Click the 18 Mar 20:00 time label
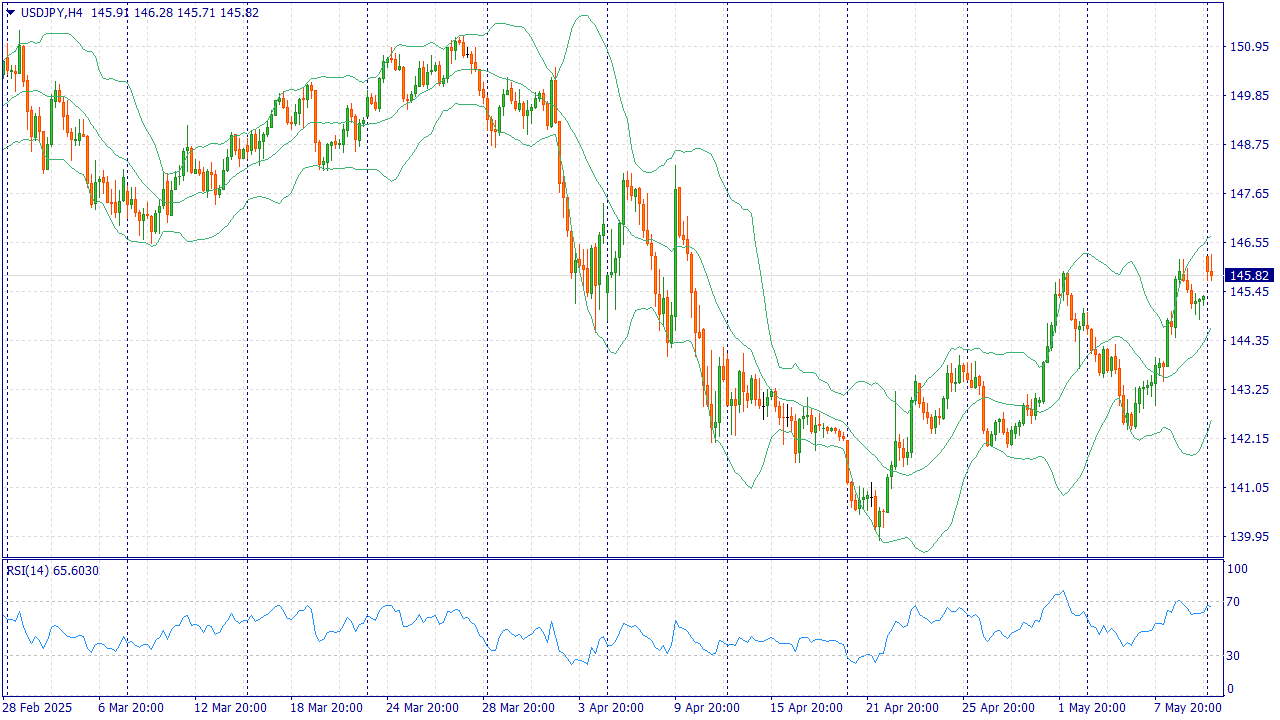 coord(326,708)
